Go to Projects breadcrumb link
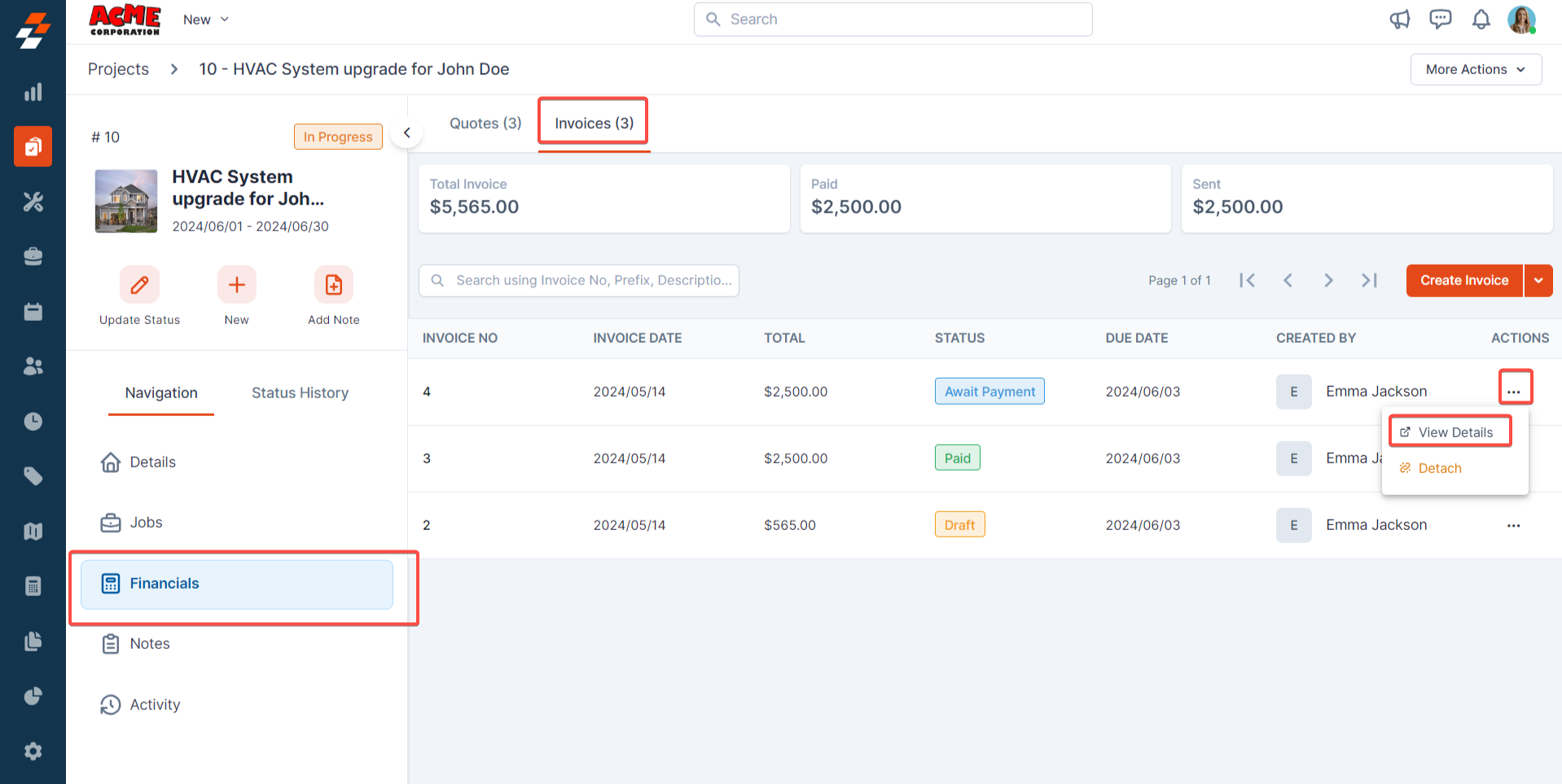Viewport: 1562px width, 784px height. [x=118, y=69]
